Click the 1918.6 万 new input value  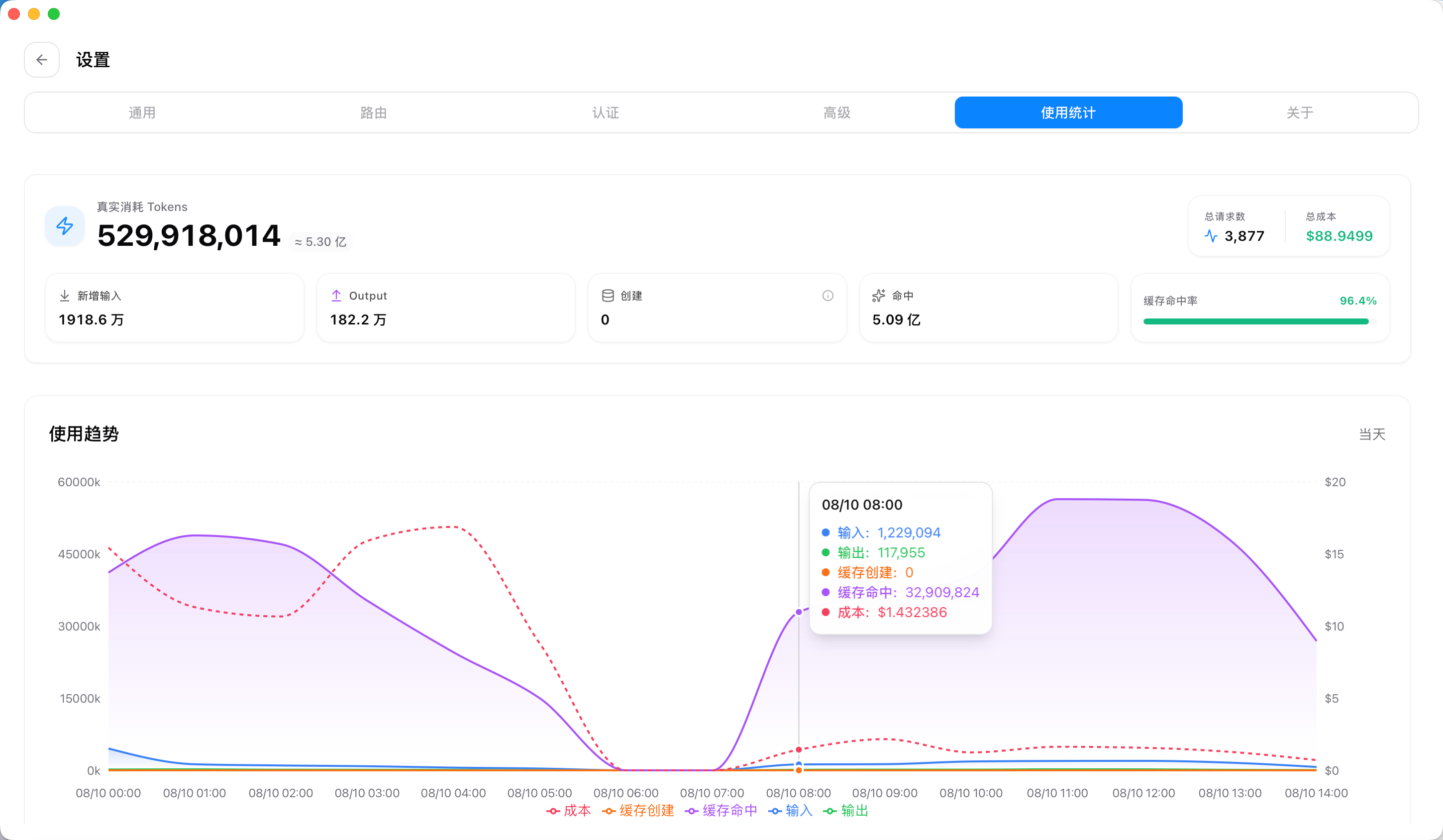pos(91,320)
